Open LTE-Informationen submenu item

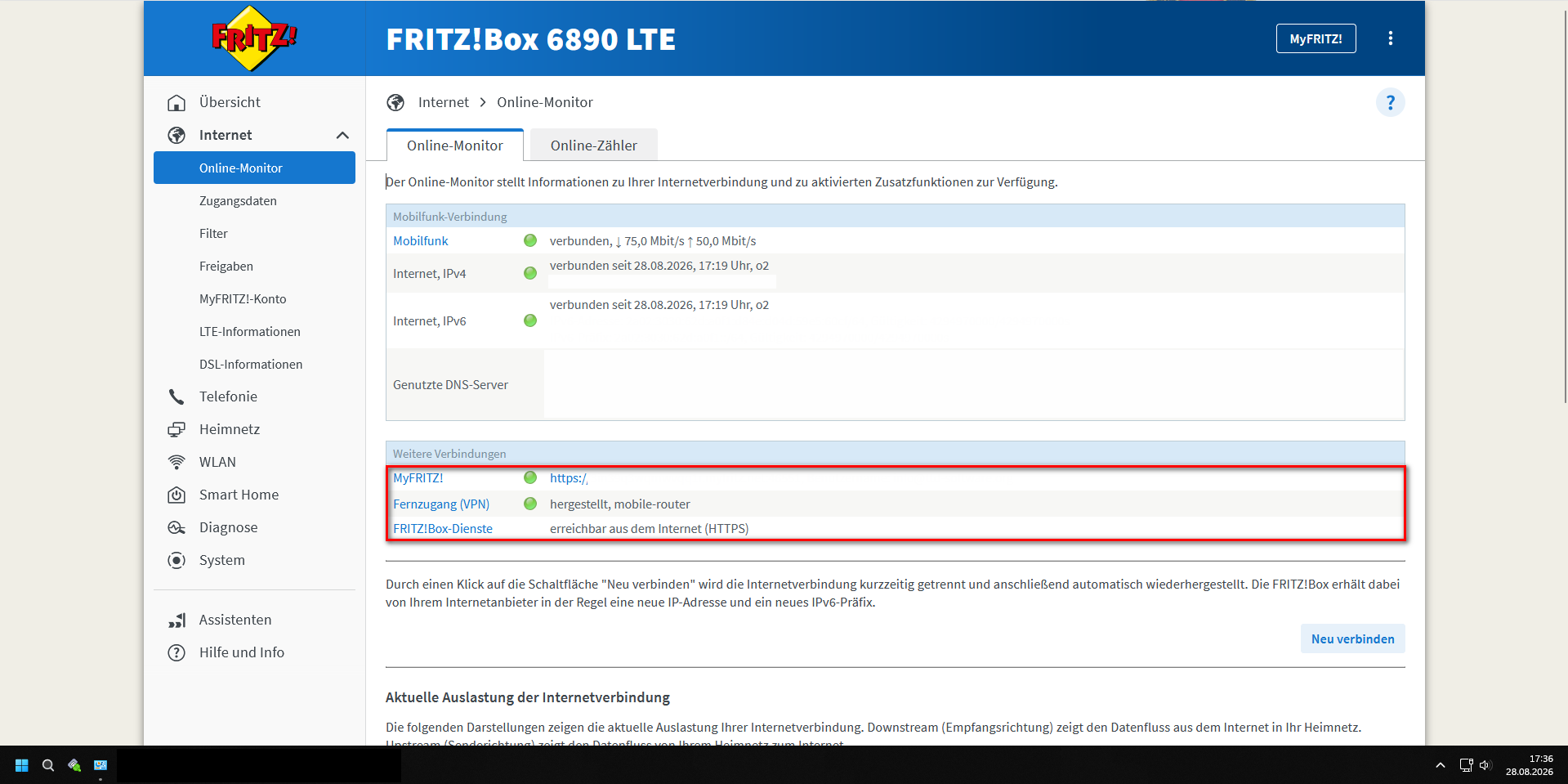[x=250, y=332]
